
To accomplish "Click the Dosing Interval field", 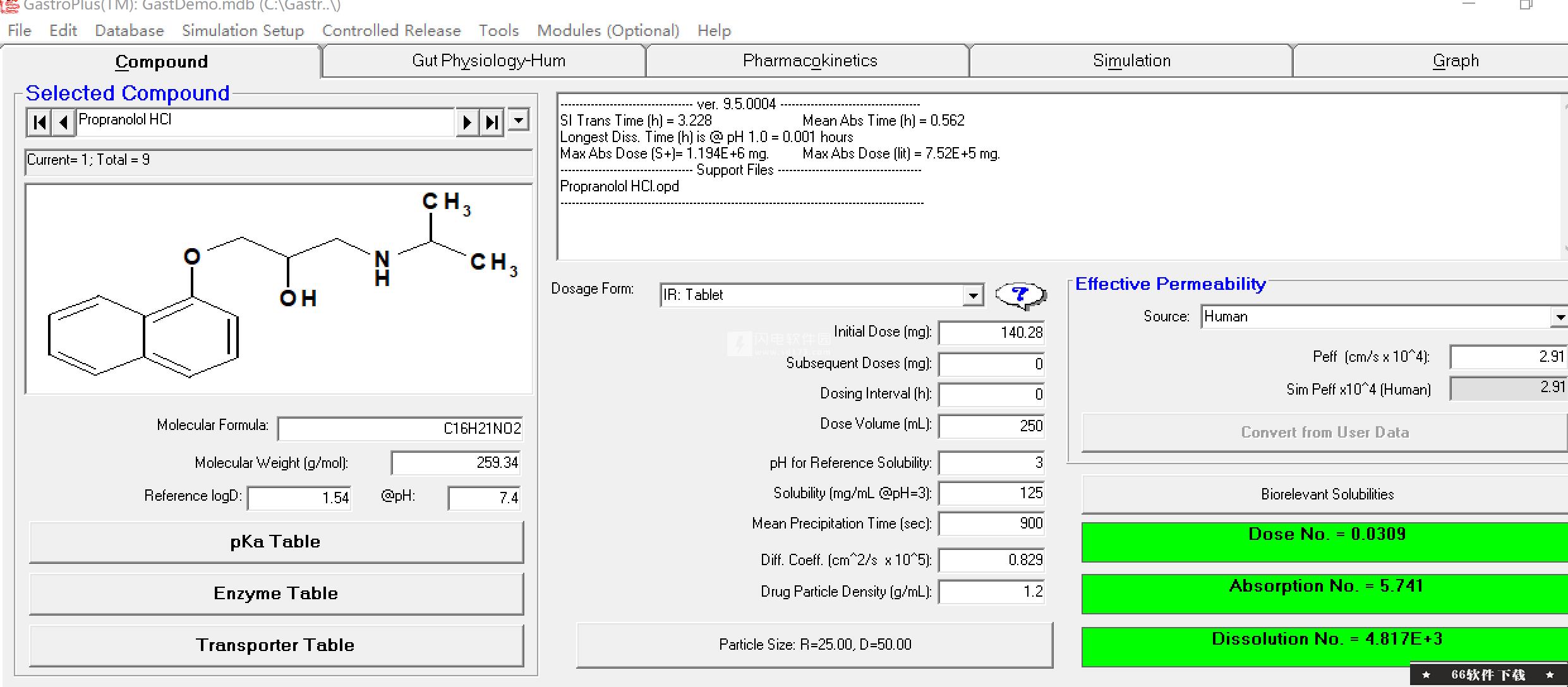I will click(x=992, y=395).
